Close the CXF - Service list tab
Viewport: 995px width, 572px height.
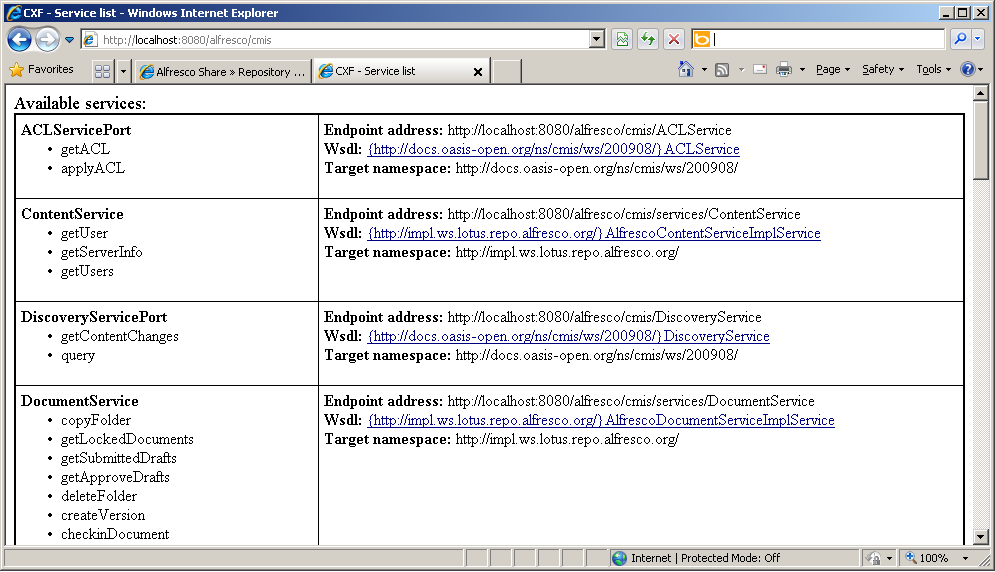pos(478,72)
